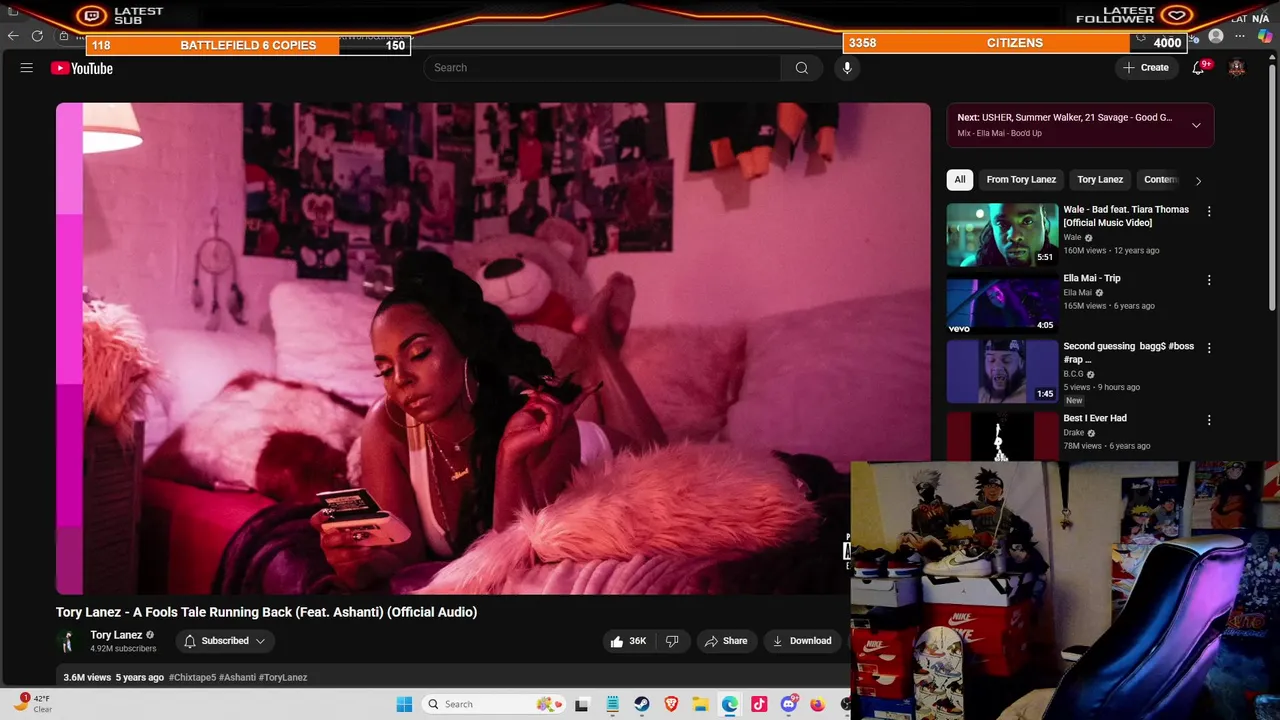The image size is (1280, 720).
Task: Go to the YouTube home logo
Action: (82, 68)
